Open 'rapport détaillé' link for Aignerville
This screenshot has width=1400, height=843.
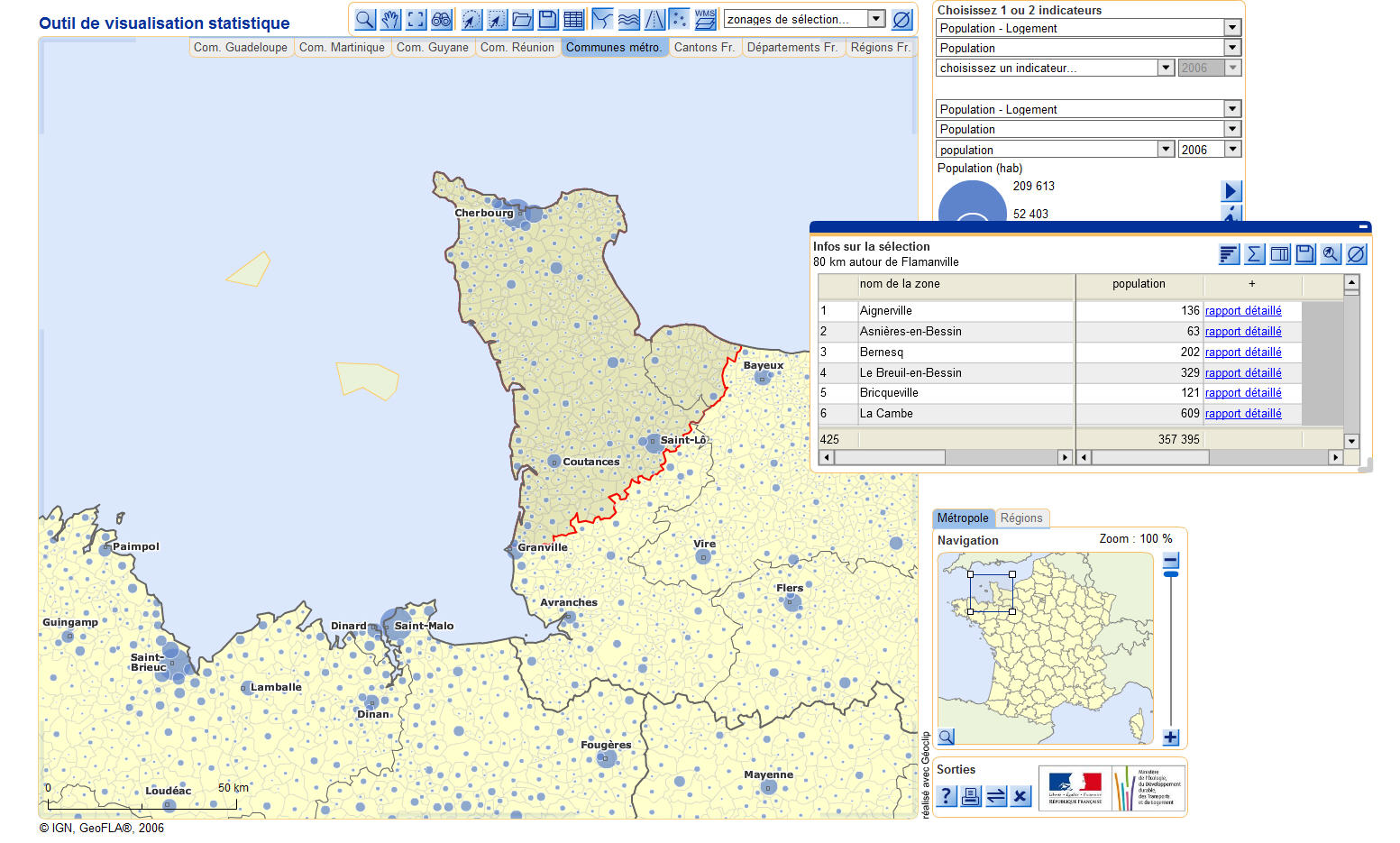(1243, 311)
